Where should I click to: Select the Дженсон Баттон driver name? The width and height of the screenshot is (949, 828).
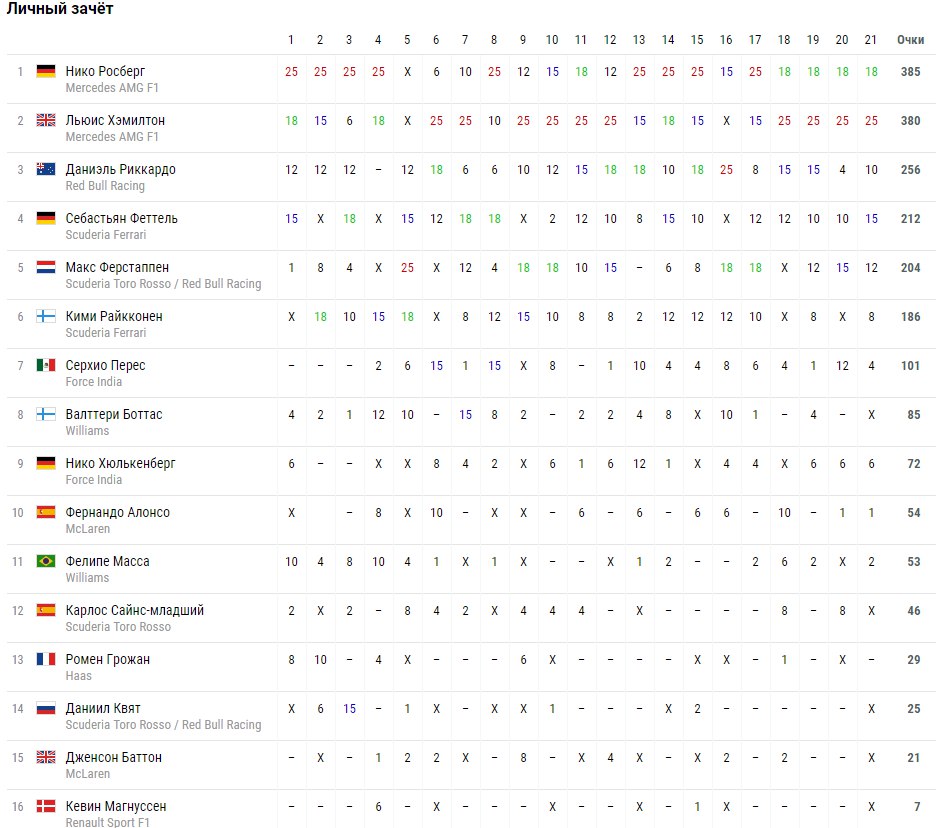click(113, 757)
